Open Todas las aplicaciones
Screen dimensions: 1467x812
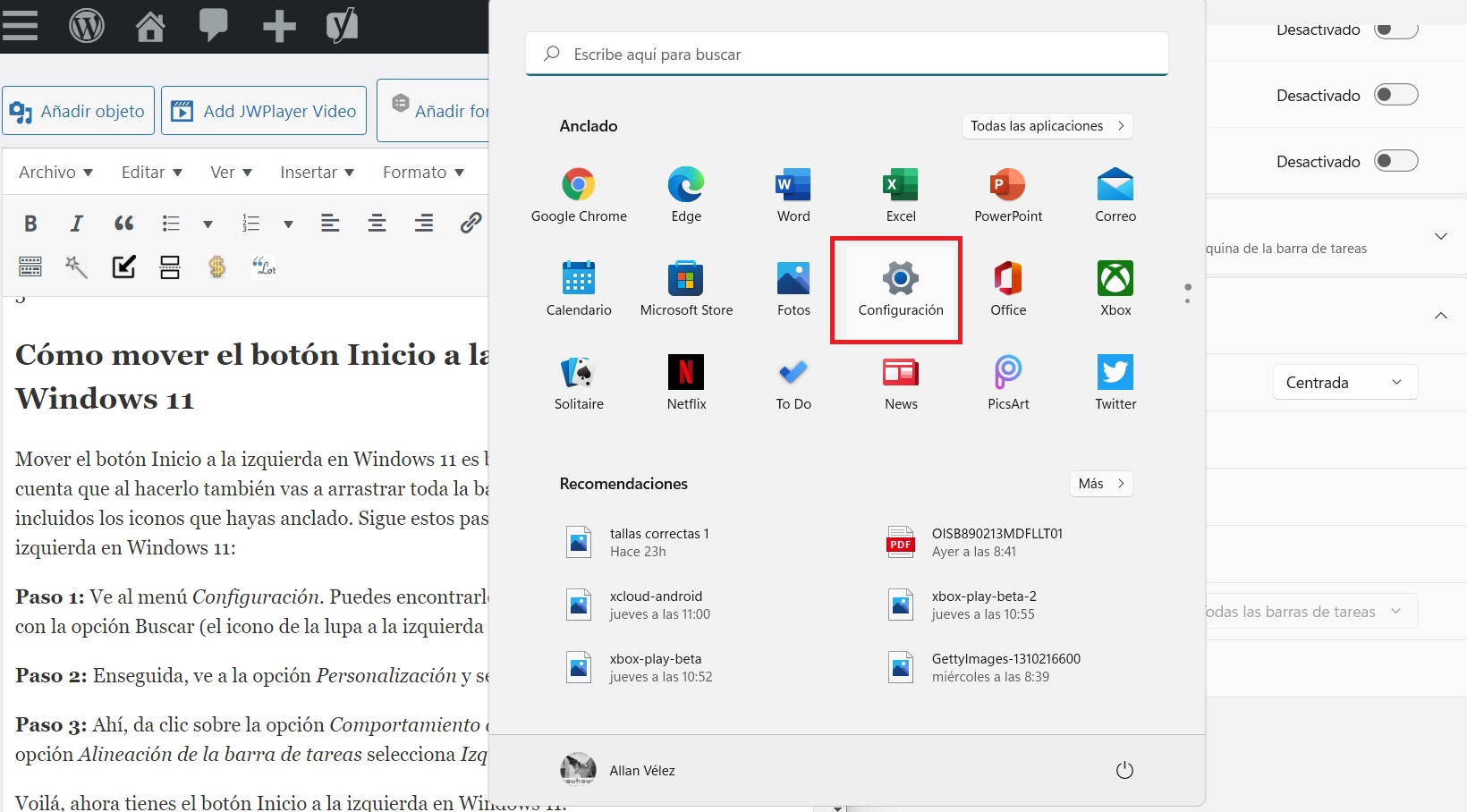[1047, 125]
